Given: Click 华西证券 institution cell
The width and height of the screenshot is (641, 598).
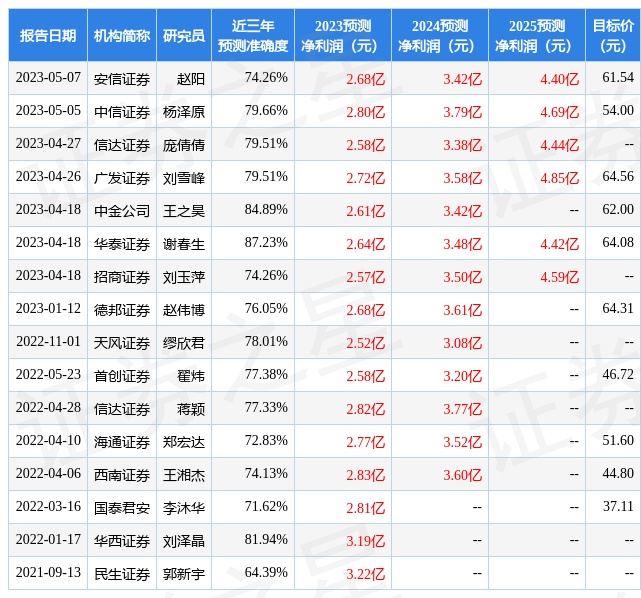Looking at the screenshot, I should 122,542.
